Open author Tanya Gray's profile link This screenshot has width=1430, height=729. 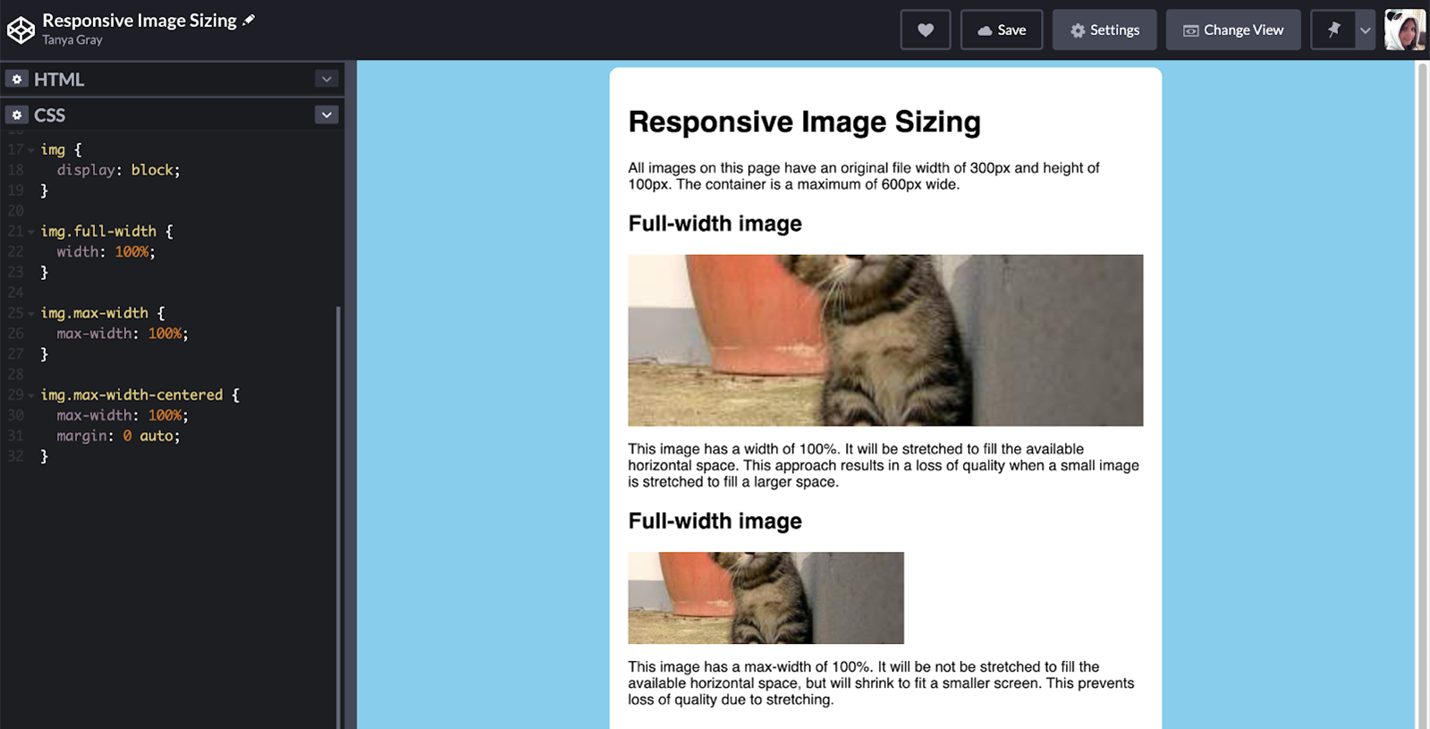pos(72,40)
